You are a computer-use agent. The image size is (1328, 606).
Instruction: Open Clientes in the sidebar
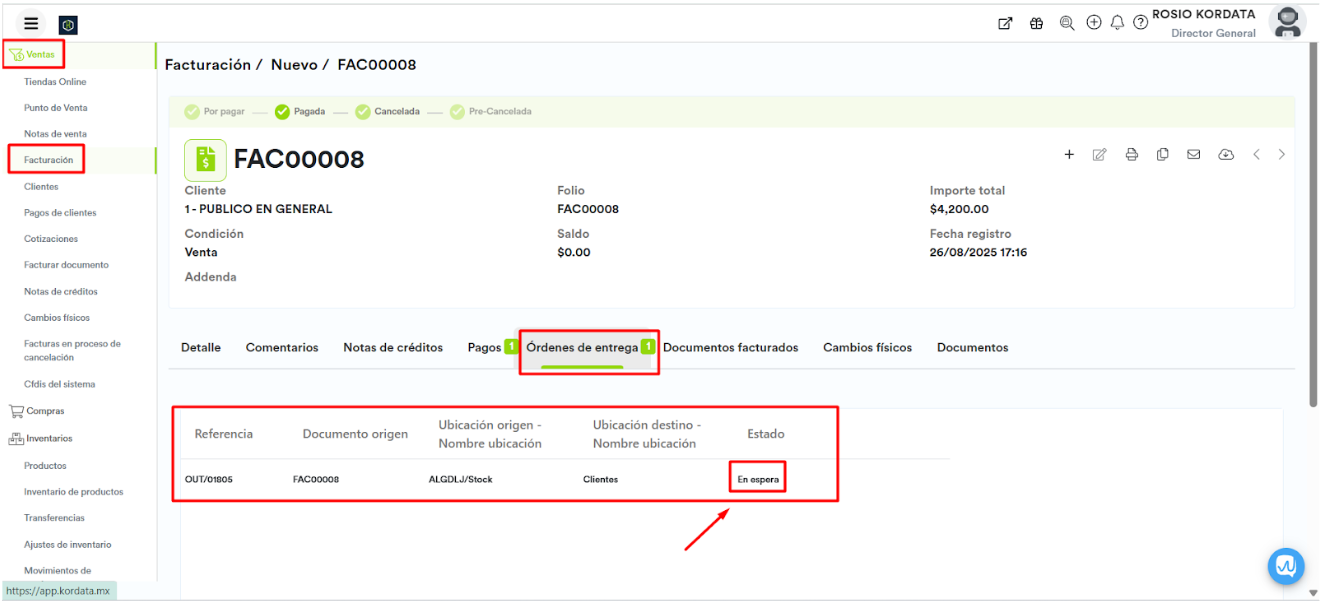[41, 187]
